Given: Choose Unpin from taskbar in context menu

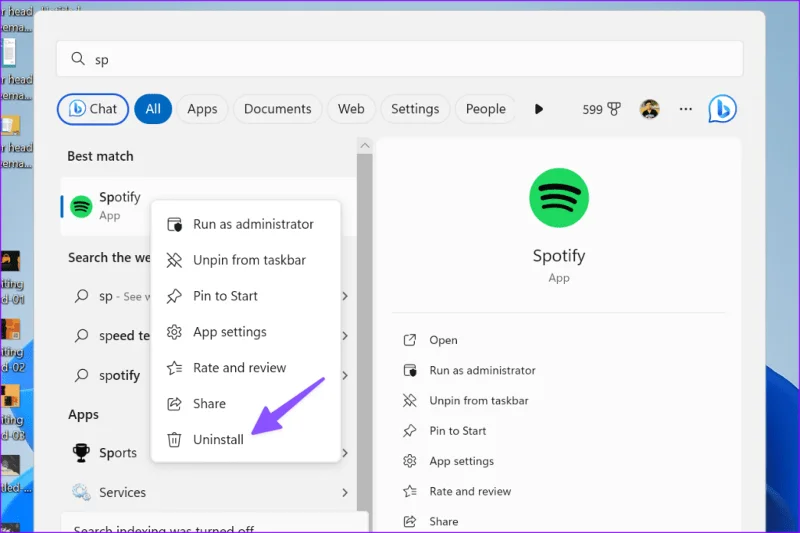Looking at the screenshot, I should click(246, 260).
